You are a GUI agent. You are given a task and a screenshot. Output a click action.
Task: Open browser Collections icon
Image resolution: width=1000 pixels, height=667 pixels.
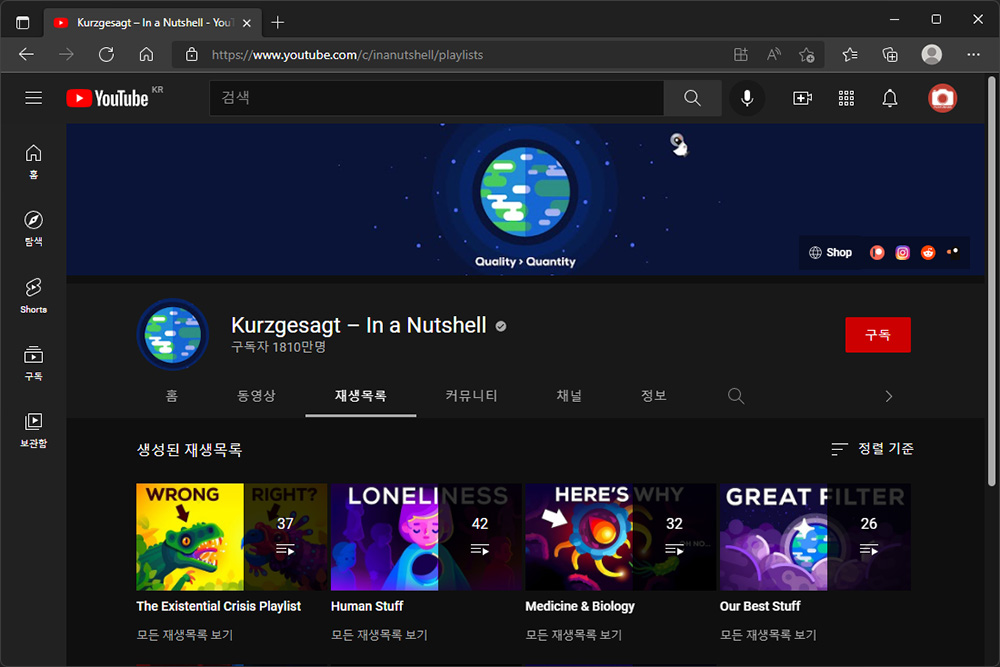(890, 55)
